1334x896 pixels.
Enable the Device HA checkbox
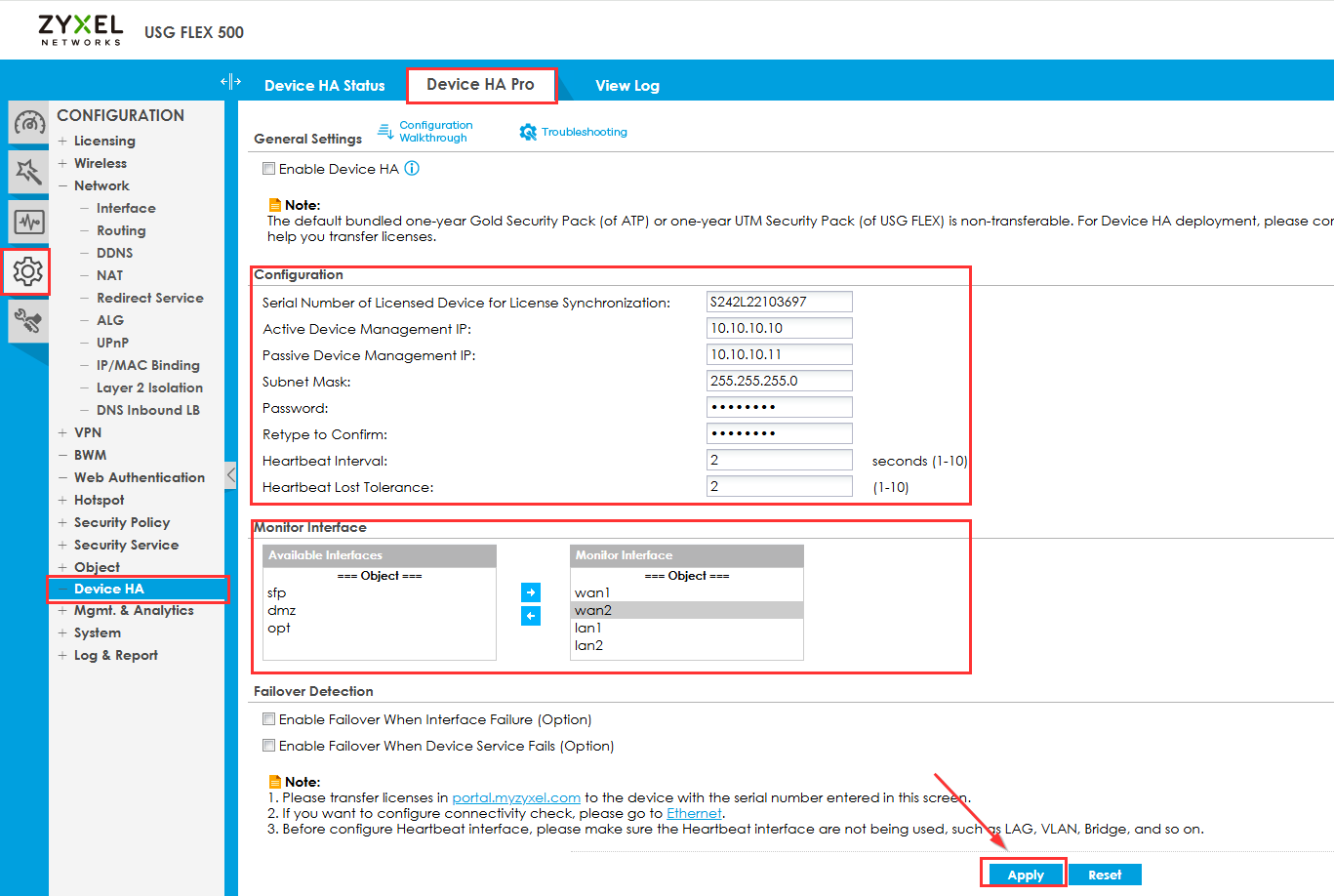(x=268, y=168)
